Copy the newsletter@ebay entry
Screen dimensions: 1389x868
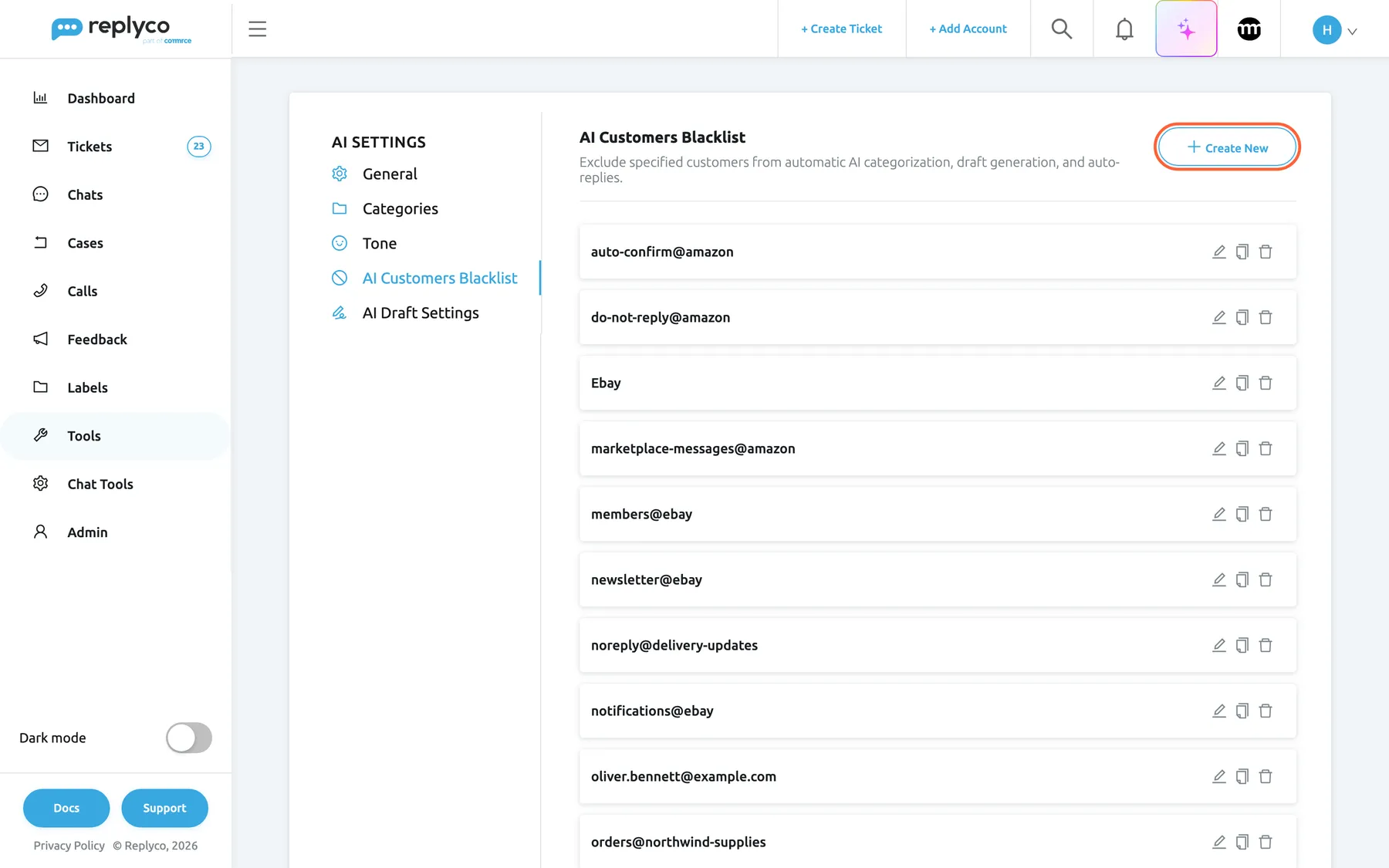1242,579
